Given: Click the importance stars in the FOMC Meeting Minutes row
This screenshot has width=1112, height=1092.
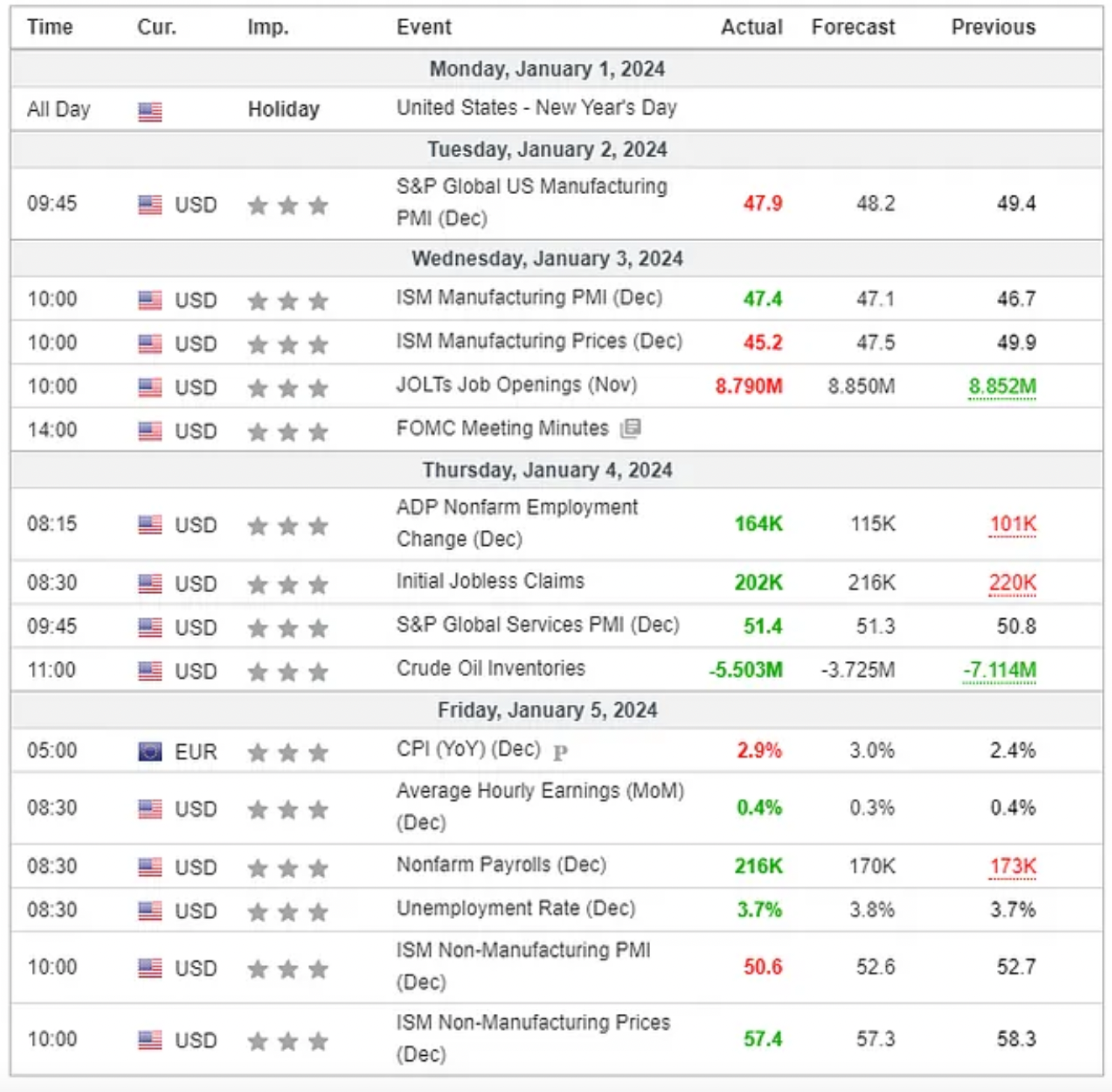Looking at the screenshot, I should (287, 431).
